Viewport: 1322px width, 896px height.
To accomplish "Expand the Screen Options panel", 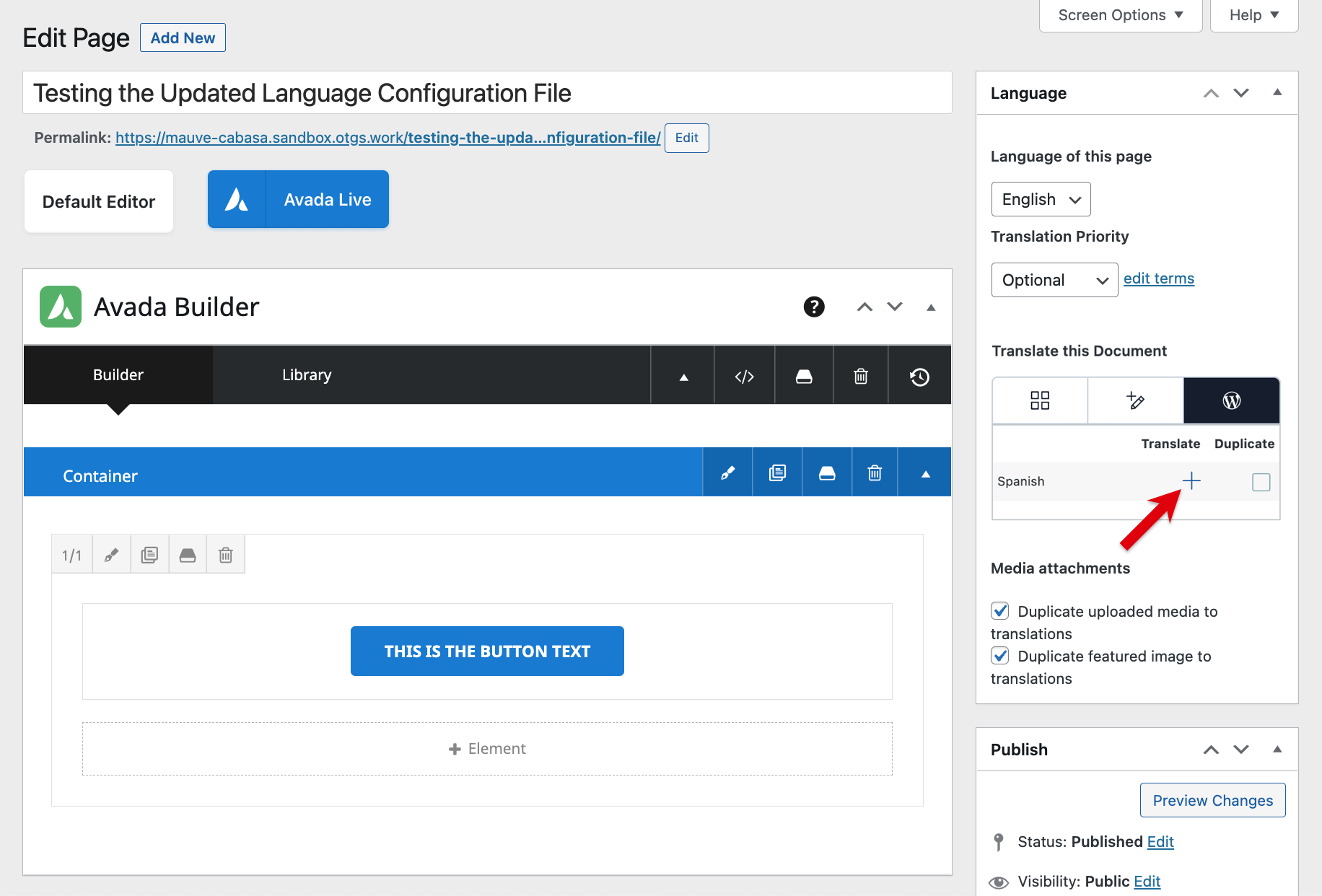I will (1120, 15).
